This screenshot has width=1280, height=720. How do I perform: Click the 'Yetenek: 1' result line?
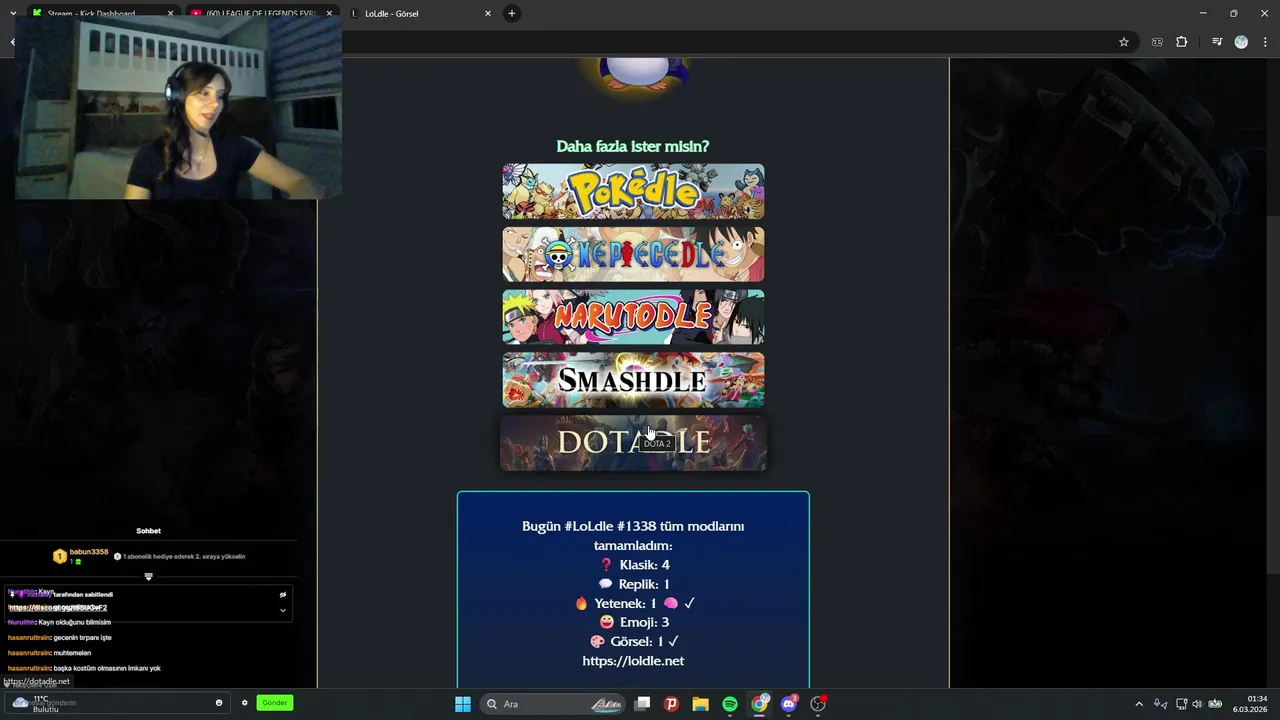(x=634, y=603)
